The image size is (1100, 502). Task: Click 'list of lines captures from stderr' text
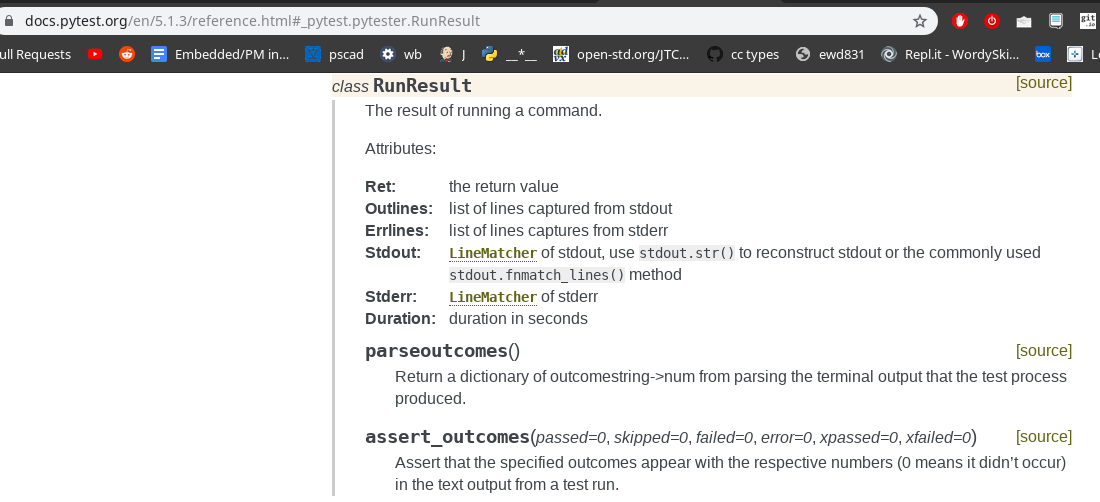(x=558, y=231)
